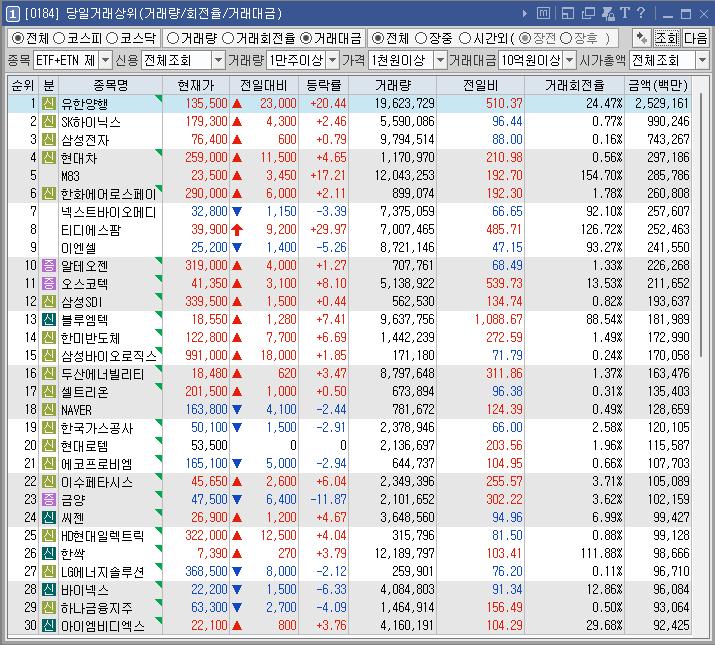715x645 pixels.
Task: Click the dark 신 badge next to 한싹
Action: (x=49, y=553)
